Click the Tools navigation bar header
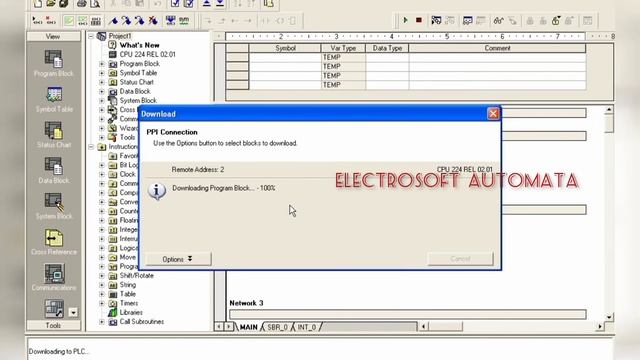Screen dimensions: 640x360 click(x=53, y=325)
